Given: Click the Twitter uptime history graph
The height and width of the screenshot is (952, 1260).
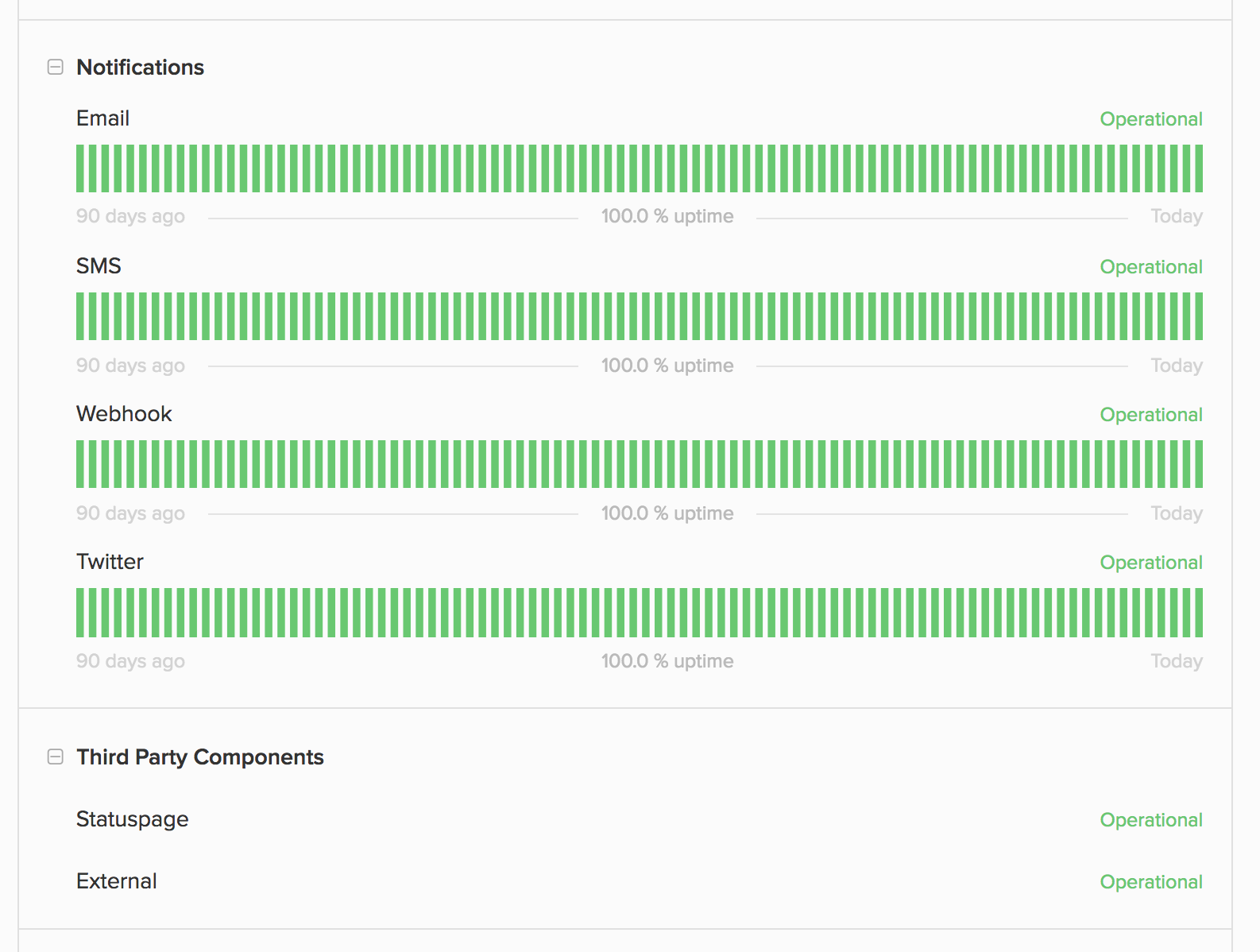Looking at the screenshot, I should (x=636, y=612).
